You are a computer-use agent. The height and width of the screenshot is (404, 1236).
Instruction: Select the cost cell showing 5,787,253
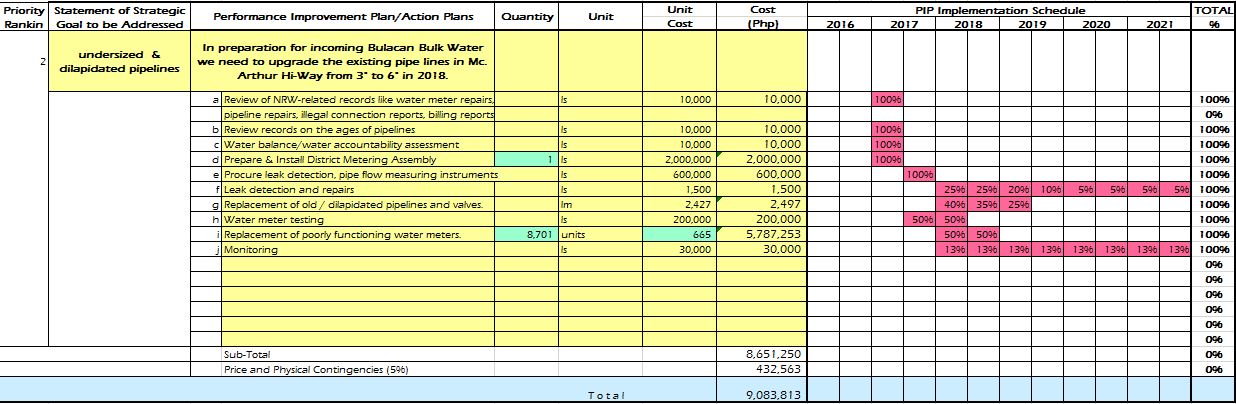coord(760,235)
